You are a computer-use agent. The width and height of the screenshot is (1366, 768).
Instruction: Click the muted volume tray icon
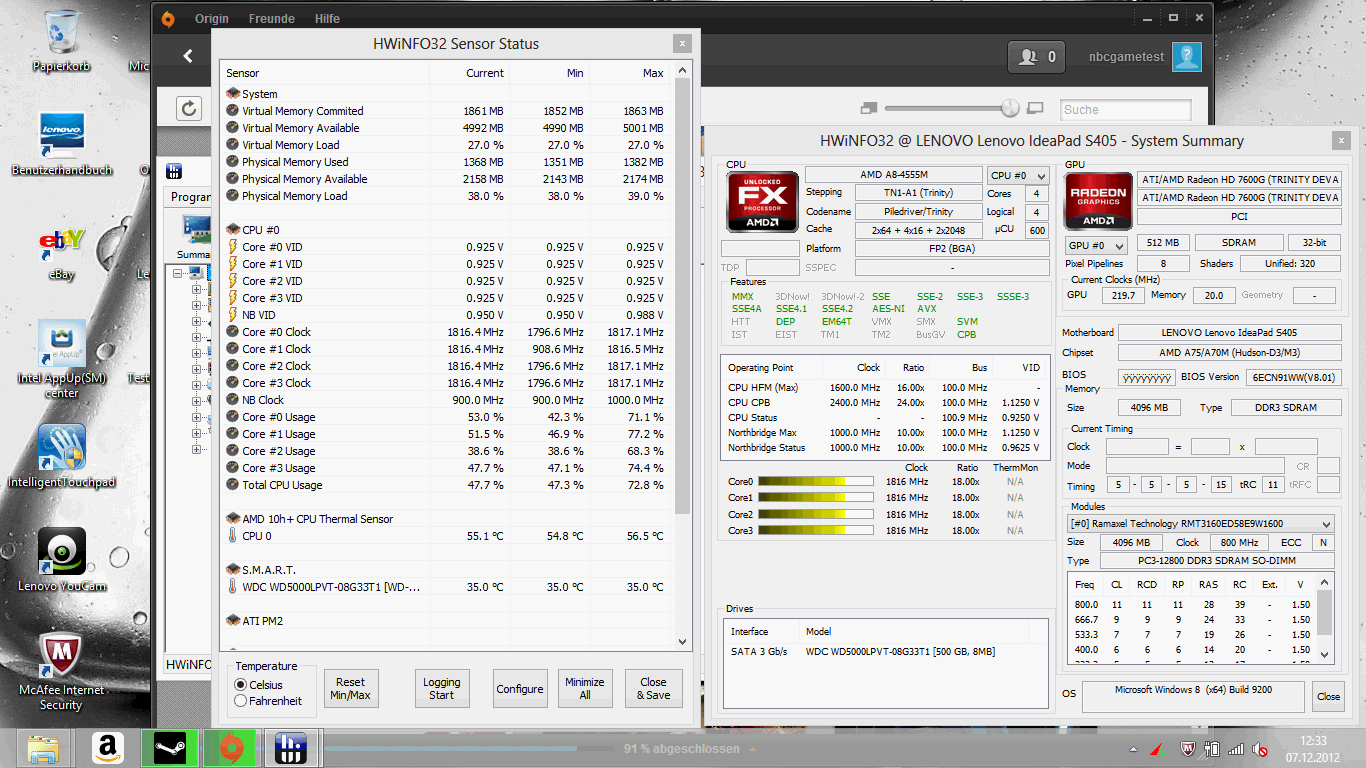(1262, 749)
